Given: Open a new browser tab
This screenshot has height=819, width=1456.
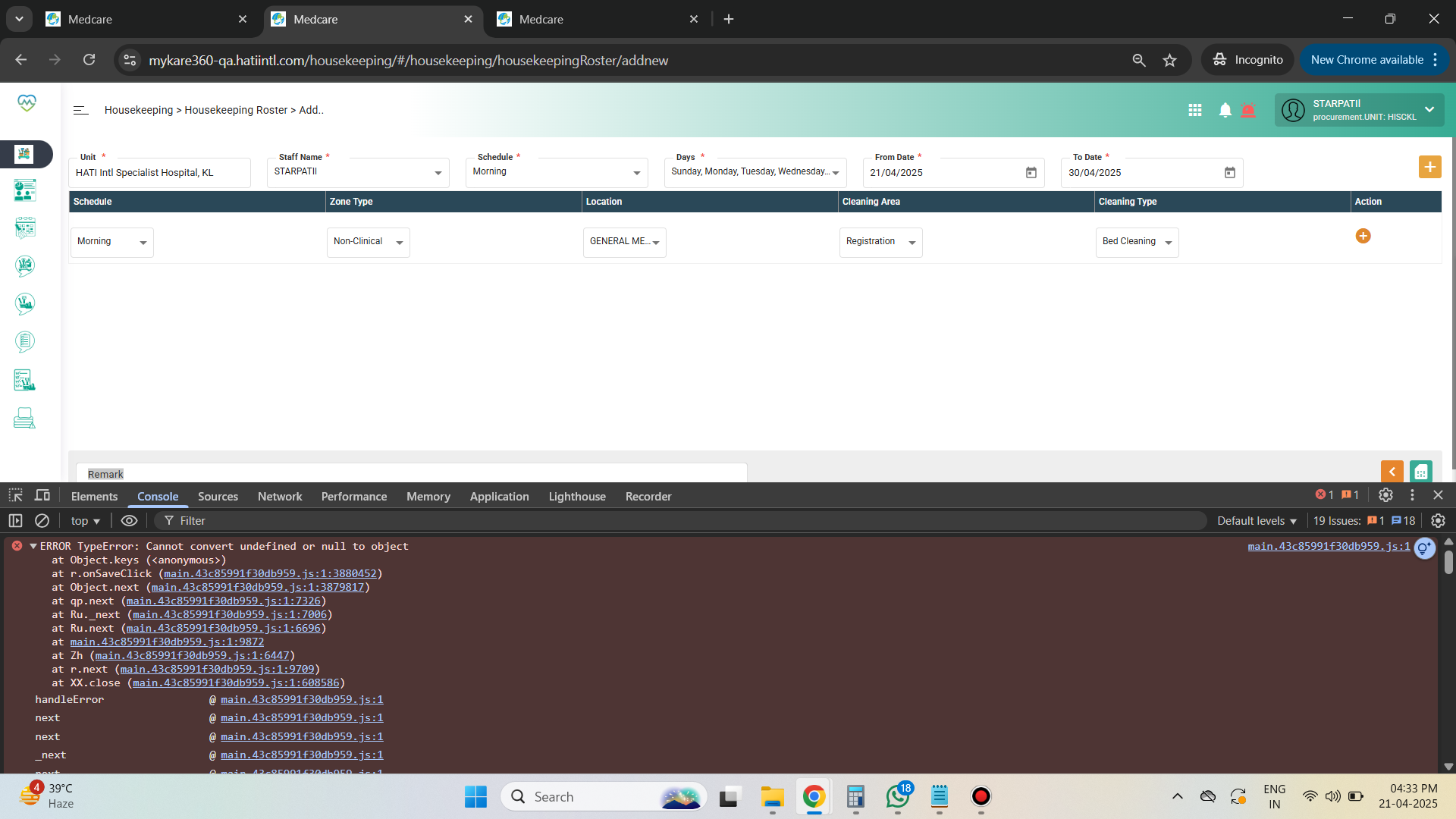Looking at the screenshot, I should coord(729,19).
